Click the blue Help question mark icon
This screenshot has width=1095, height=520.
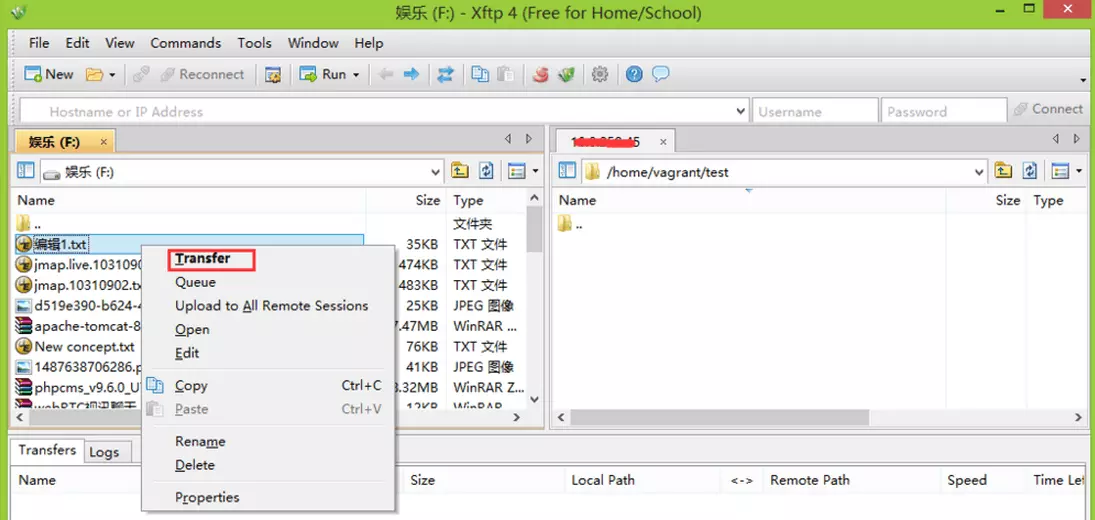tap(634, 74)
